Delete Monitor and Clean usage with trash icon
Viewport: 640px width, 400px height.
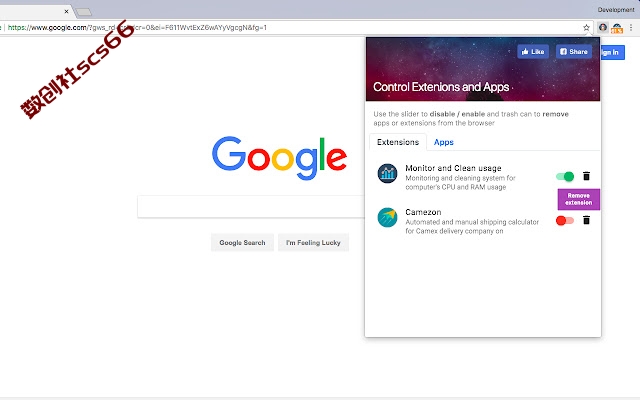coord(586,176)
